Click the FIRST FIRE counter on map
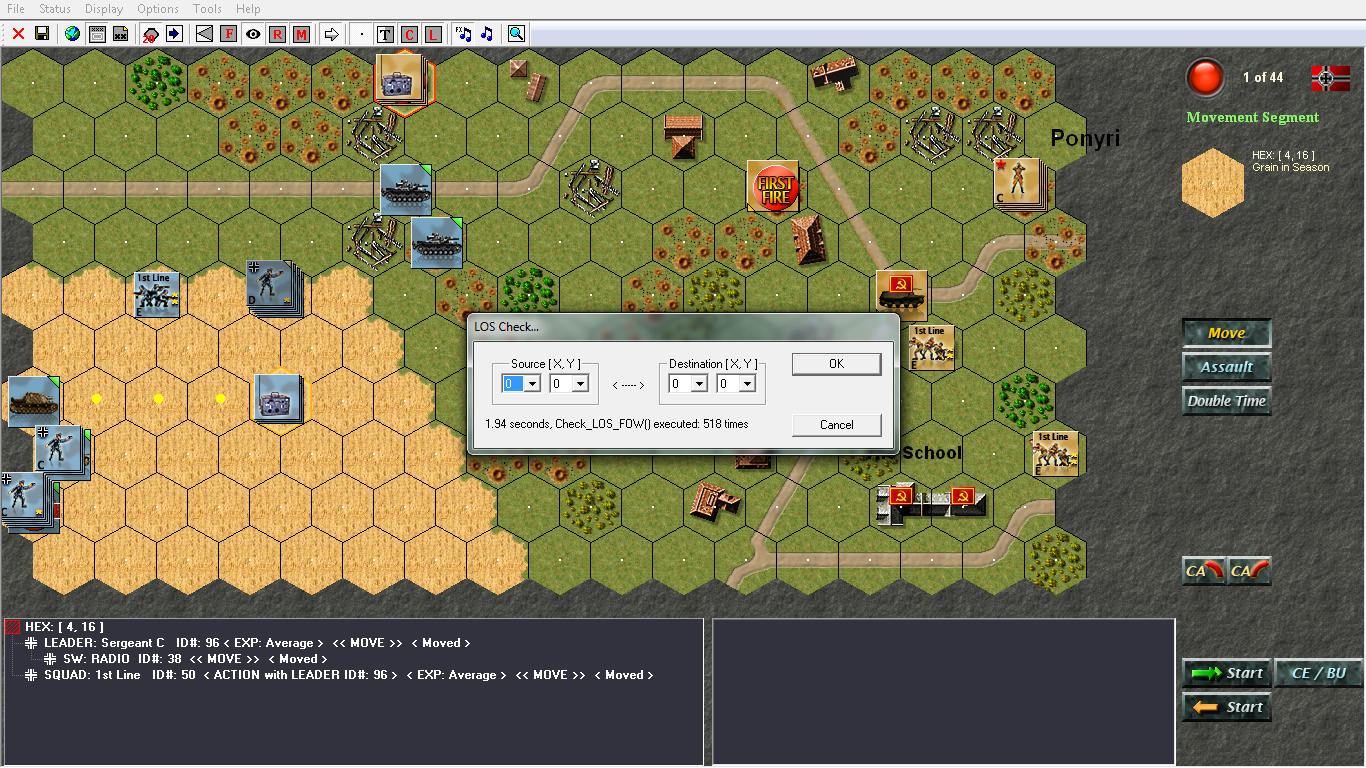This screenshot has width=1366, height=768. point(774,186)
